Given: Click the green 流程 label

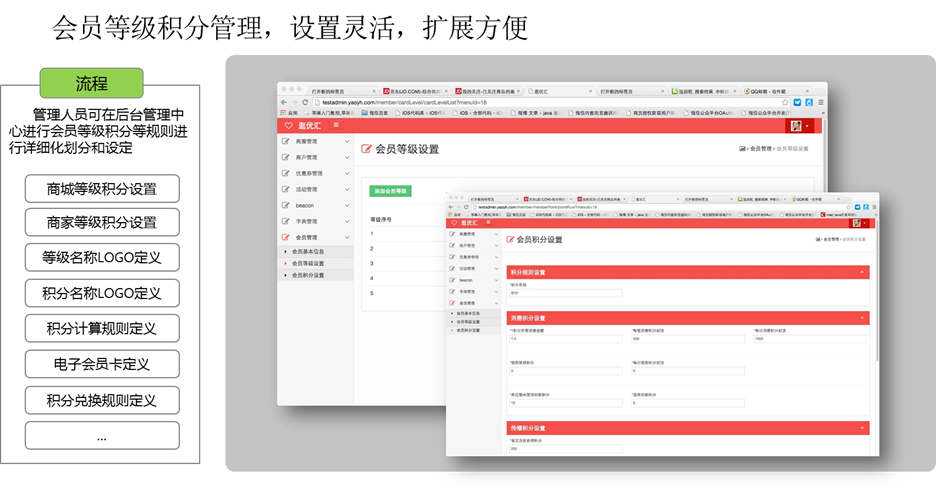Looking at the screenshot, I should point(91,83).
